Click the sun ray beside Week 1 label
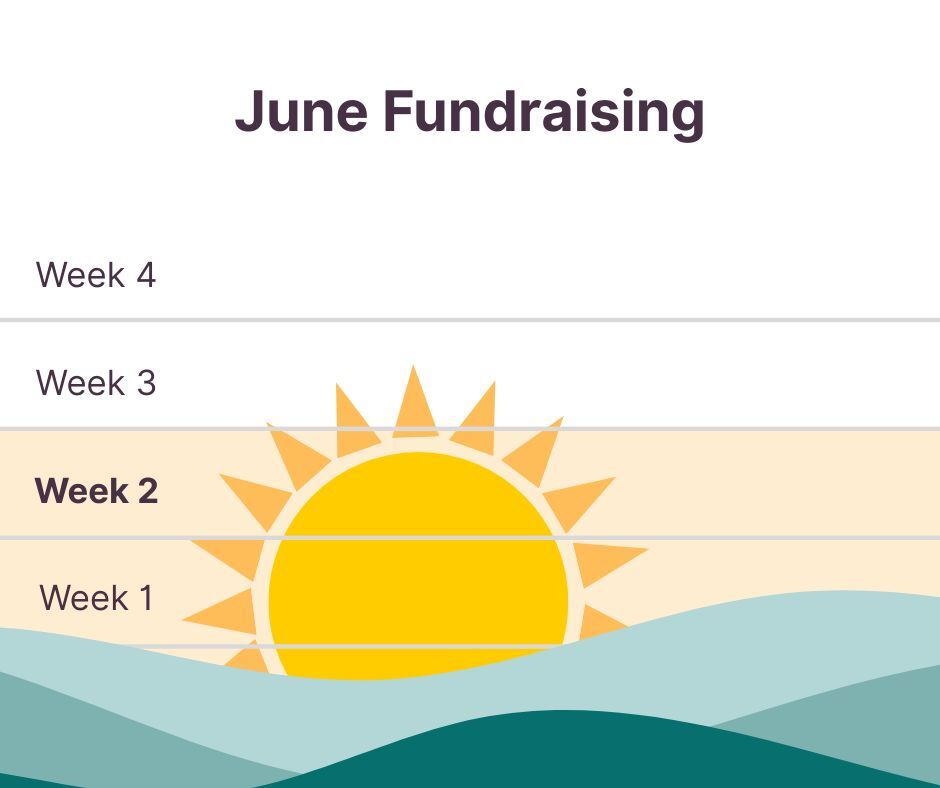Viewport: 940px width, 788px height. pyautogui.click(x=222, y=612)
